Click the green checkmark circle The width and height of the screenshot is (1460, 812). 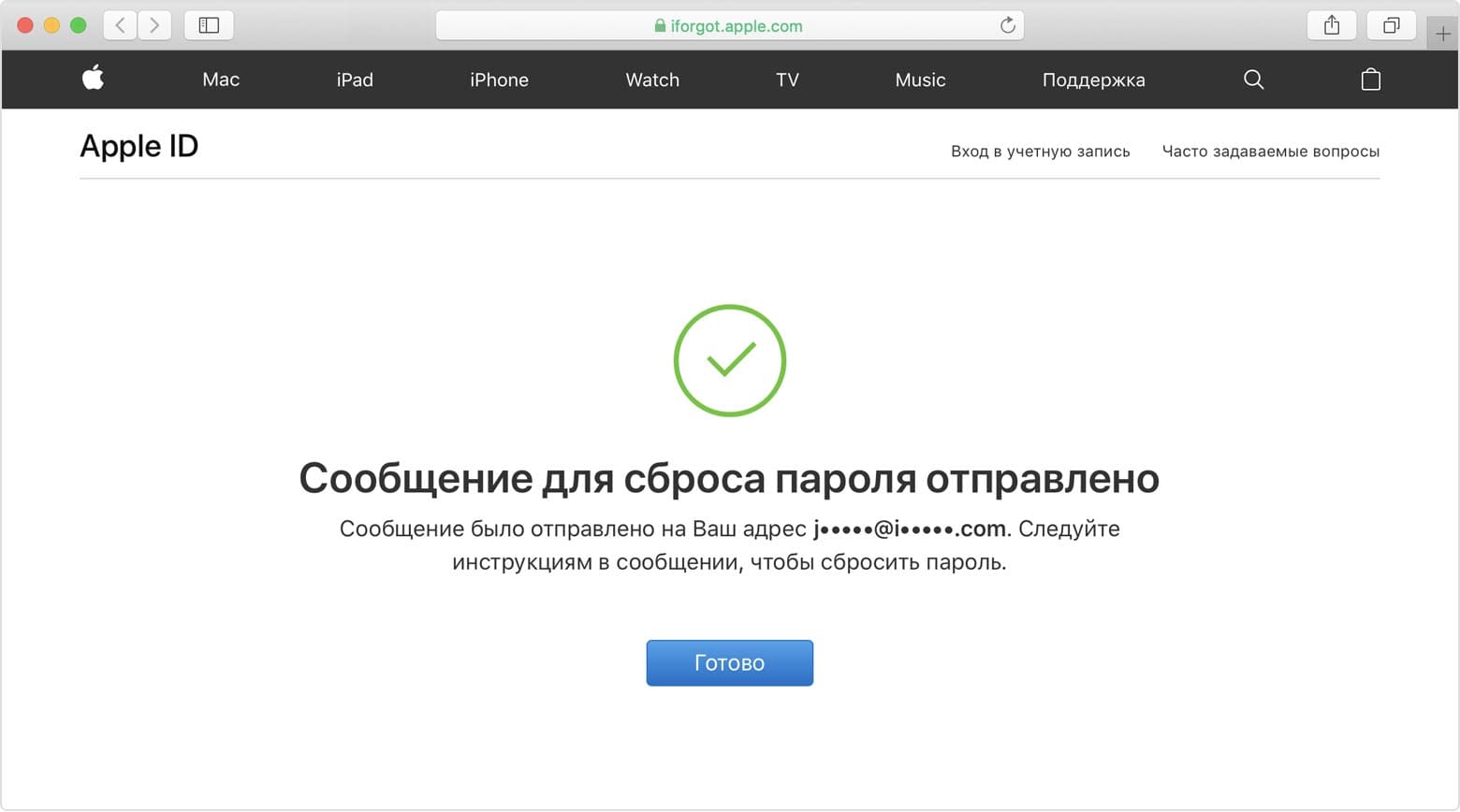click(x=729, y=360)
